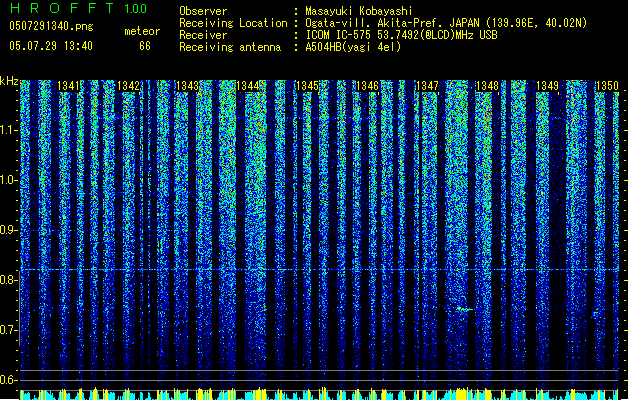
Task: Click the meteor count value 66
Action: tap(145, 46)
